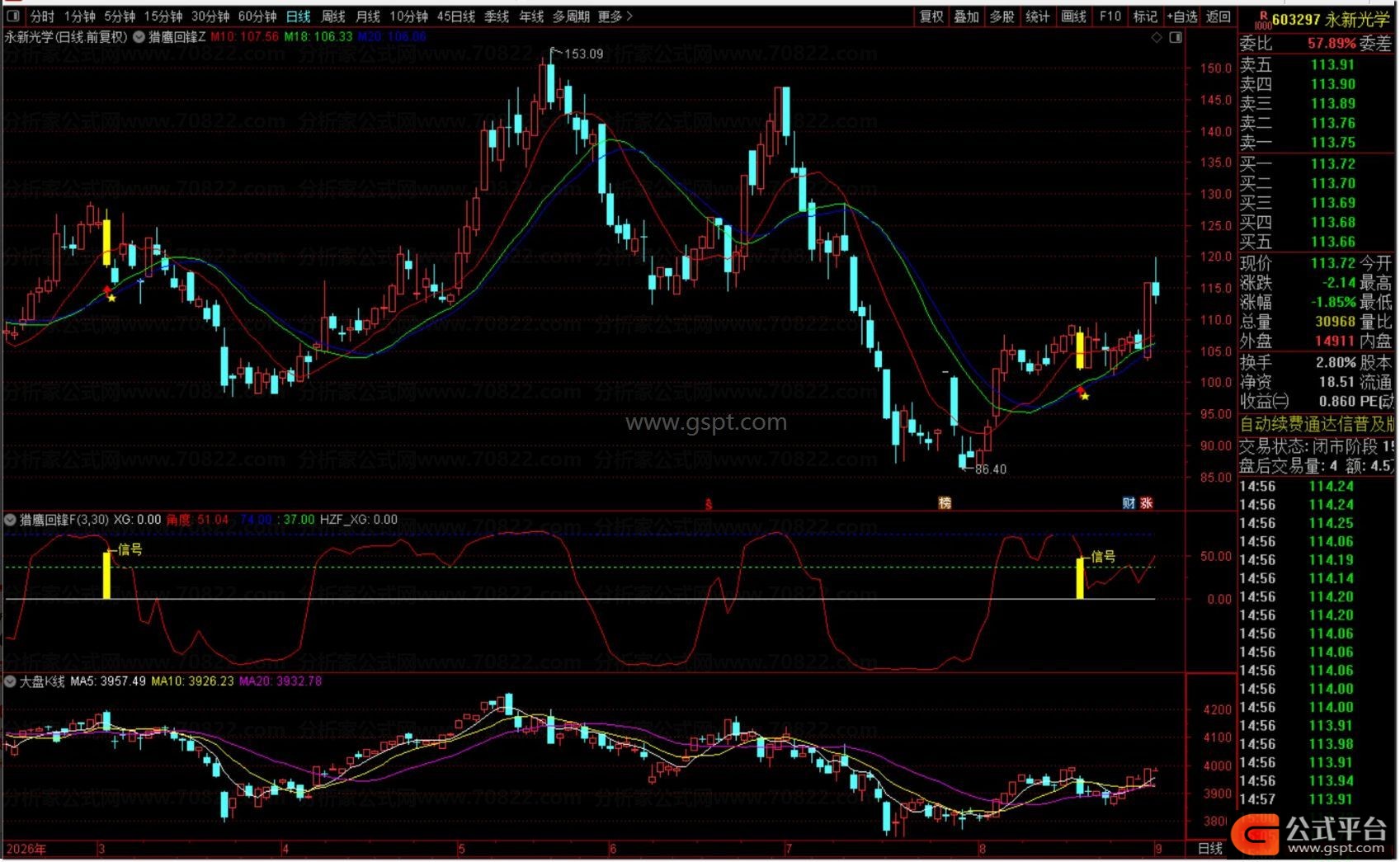Click the panel layout icon left of 分时
Image resolution: width=1400 pixels, height=862 pixels.
(x=13, y=16)
